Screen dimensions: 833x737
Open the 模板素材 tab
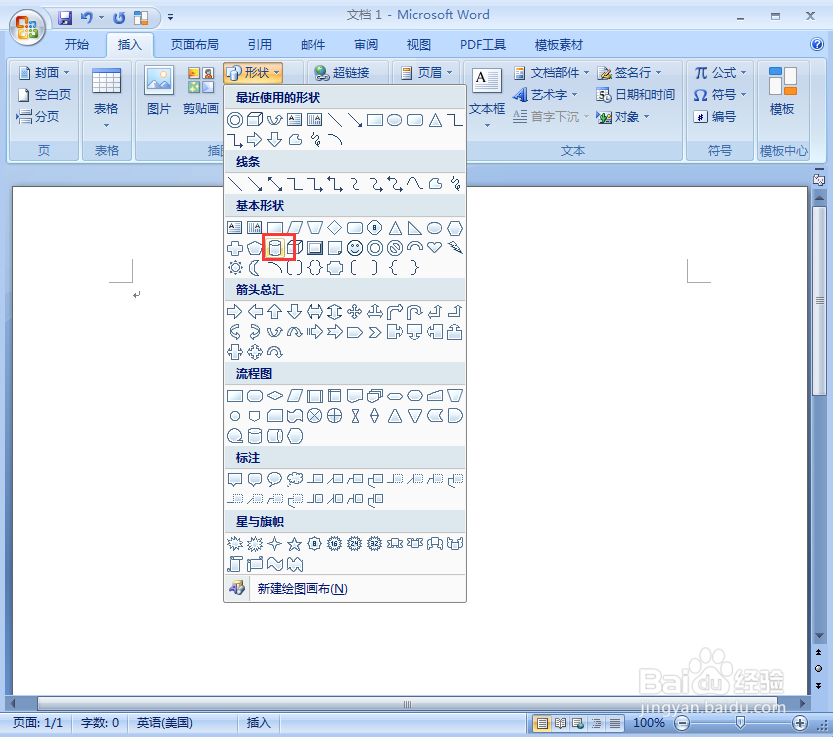558,45
